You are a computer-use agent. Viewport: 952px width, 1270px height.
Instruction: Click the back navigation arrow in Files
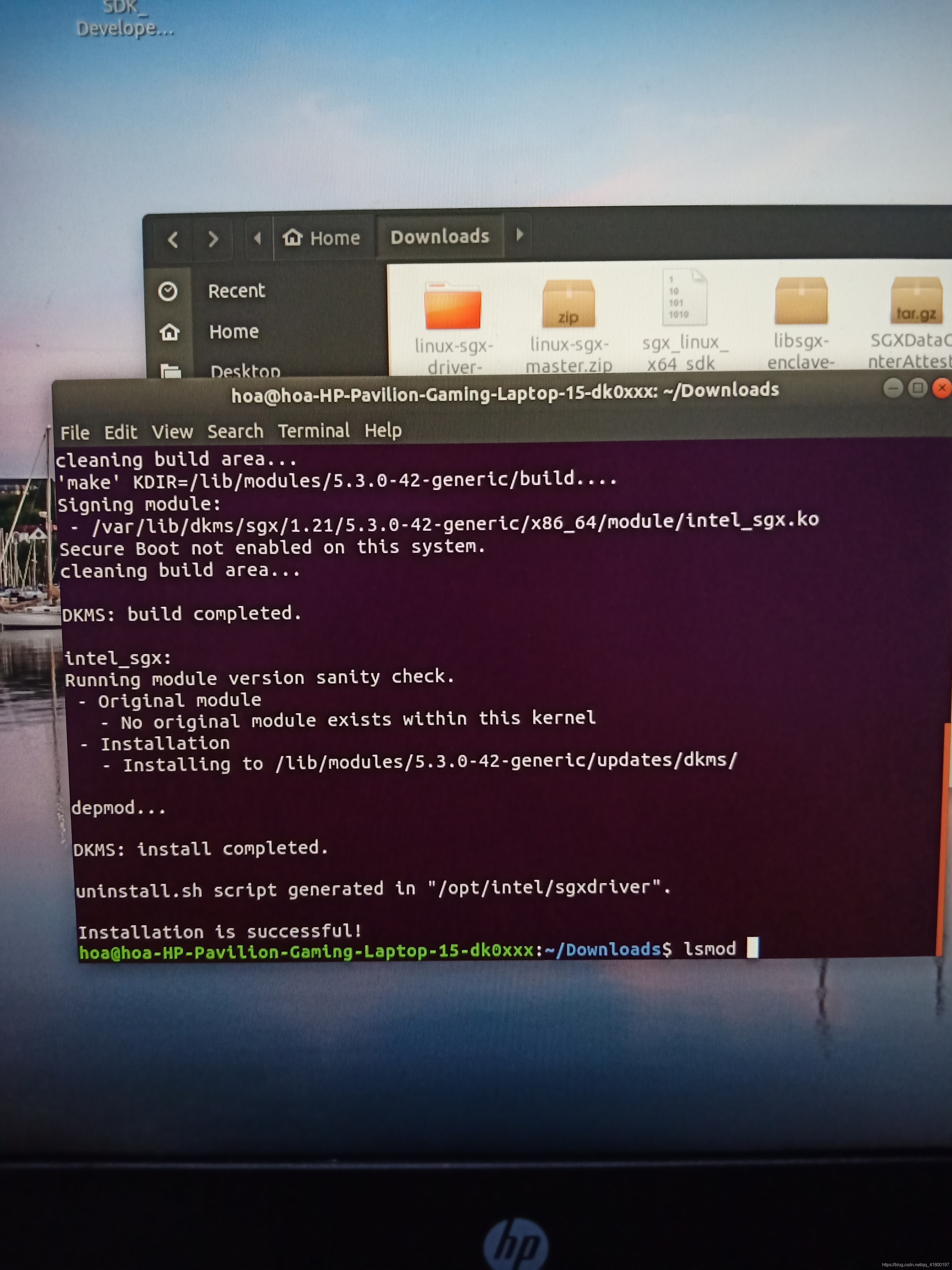coord(173,240)
